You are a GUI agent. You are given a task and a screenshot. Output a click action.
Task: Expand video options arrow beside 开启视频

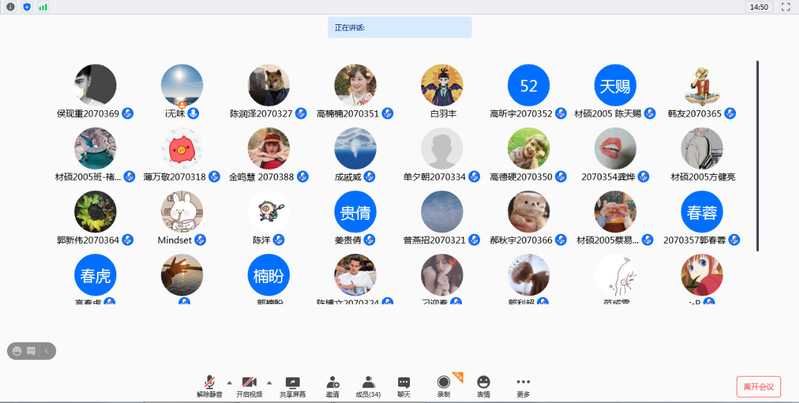(x=270, y=382)
